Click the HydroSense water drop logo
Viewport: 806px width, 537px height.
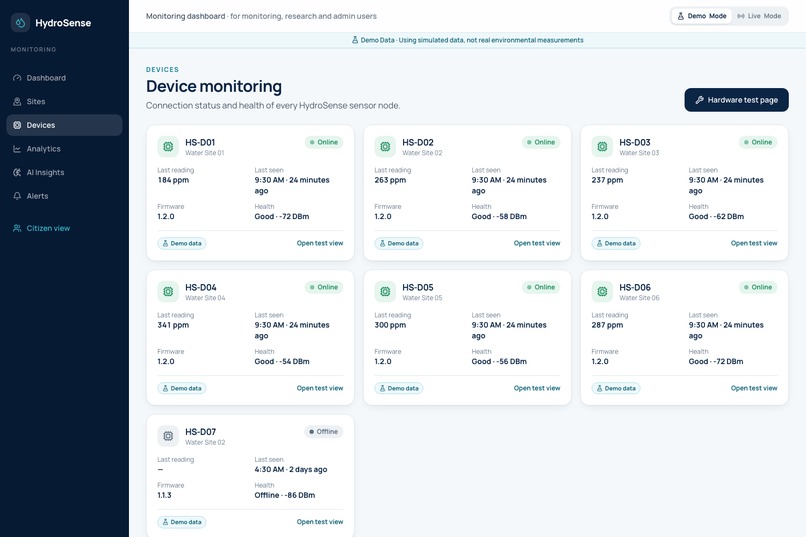[20, 23]
